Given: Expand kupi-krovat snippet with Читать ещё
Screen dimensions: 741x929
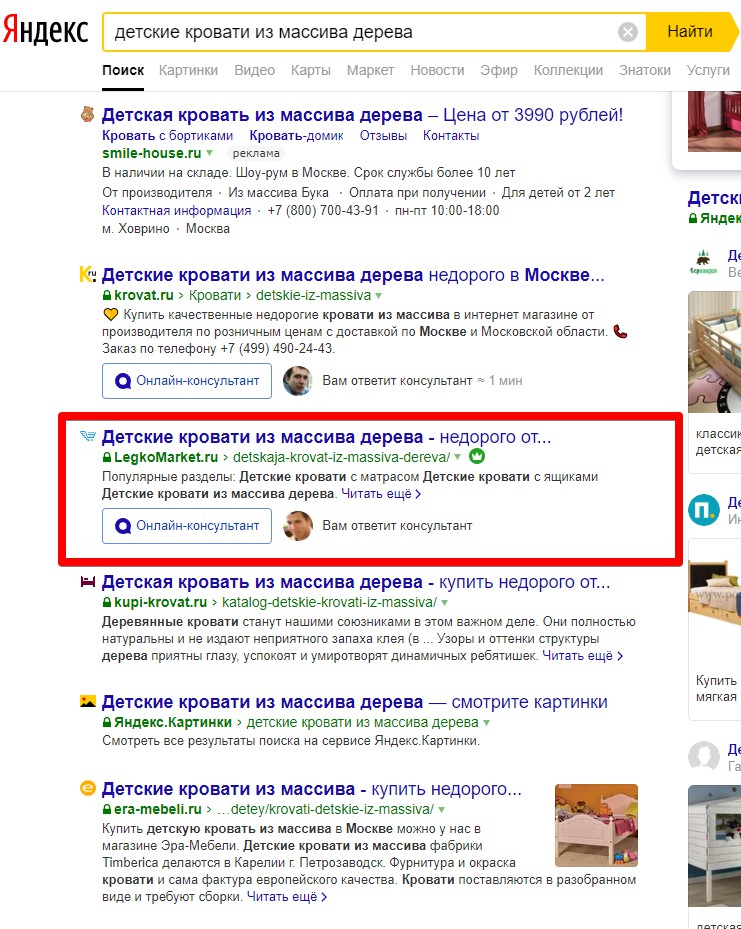Looking at the screenshot, I should [582, 656].
